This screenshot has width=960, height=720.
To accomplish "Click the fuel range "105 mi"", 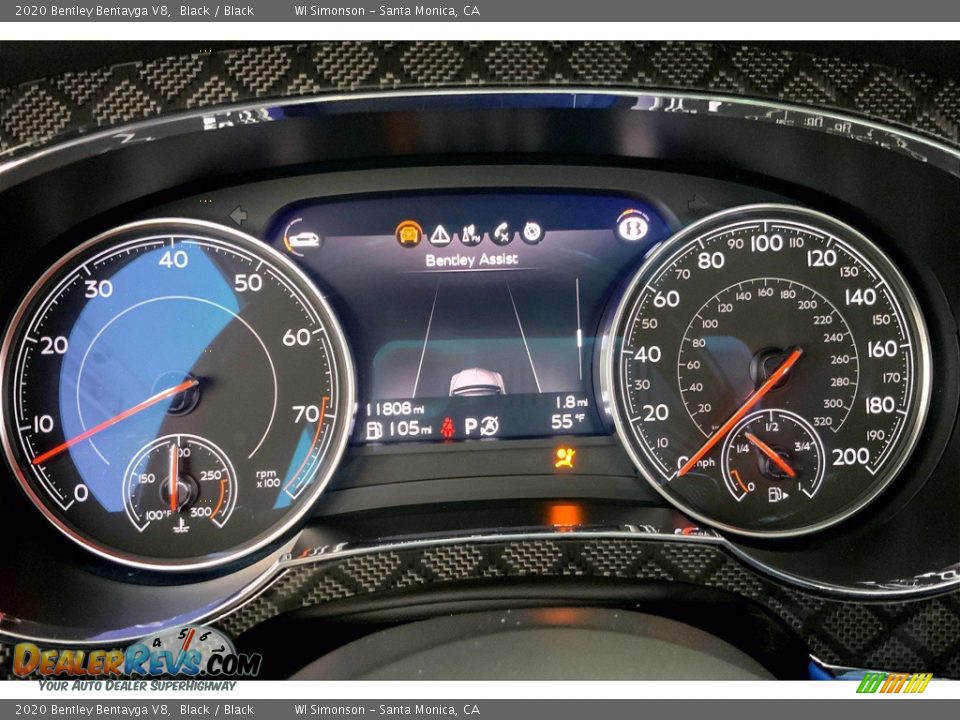I will (409, 429).
